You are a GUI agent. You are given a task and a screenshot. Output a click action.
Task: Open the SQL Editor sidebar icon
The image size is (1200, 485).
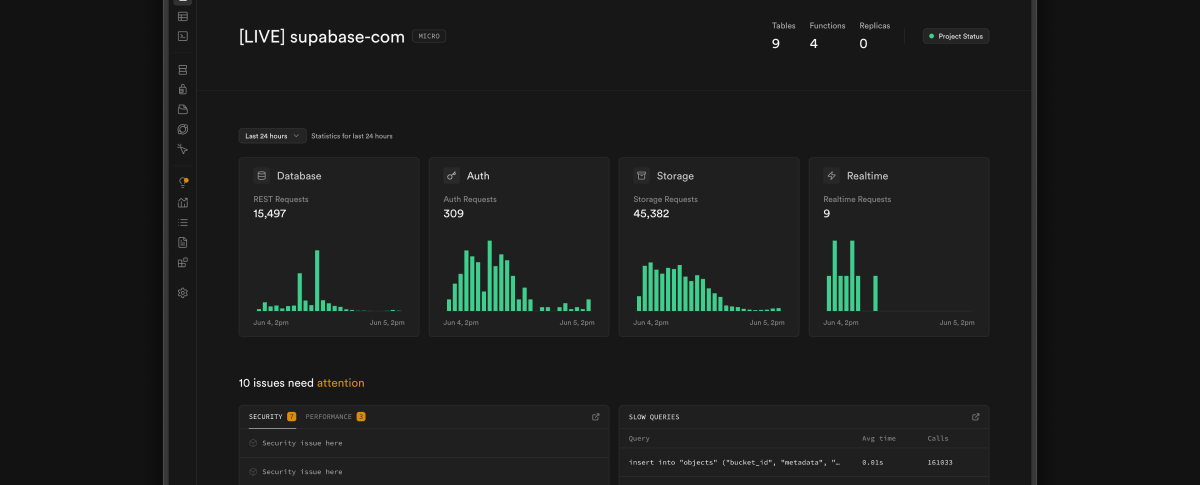tap(182, 36)
